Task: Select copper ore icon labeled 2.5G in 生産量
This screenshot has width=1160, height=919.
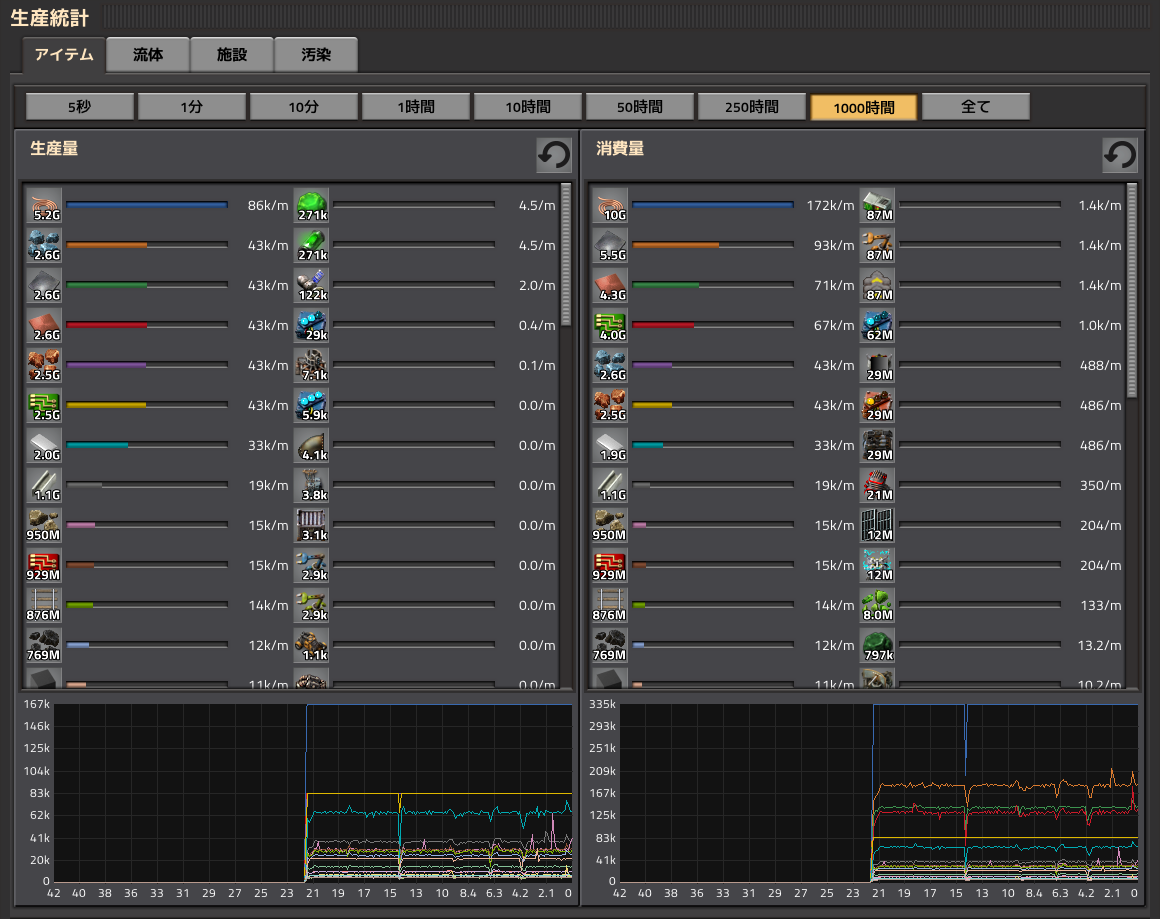Action: [x=44, y=365]
